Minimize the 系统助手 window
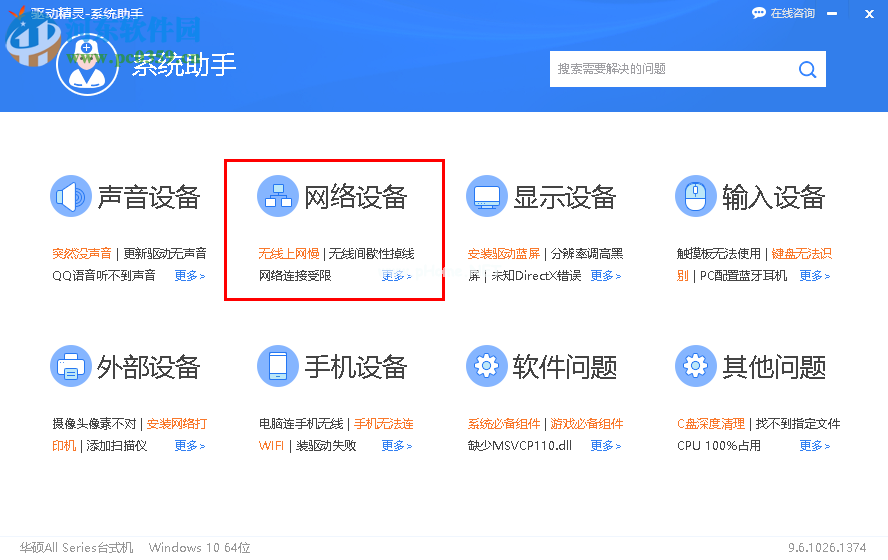Image resolution: width=888 pixels, height=560 pixels. coord(832,14)
